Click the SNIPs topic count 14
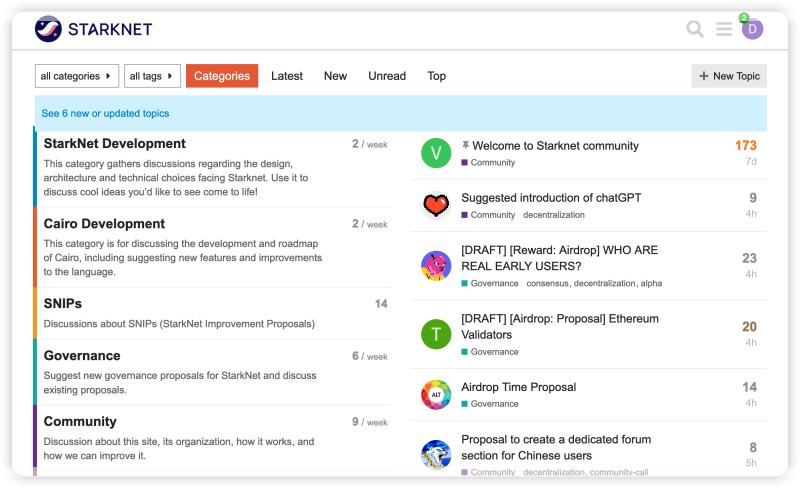 pos(381,304)
